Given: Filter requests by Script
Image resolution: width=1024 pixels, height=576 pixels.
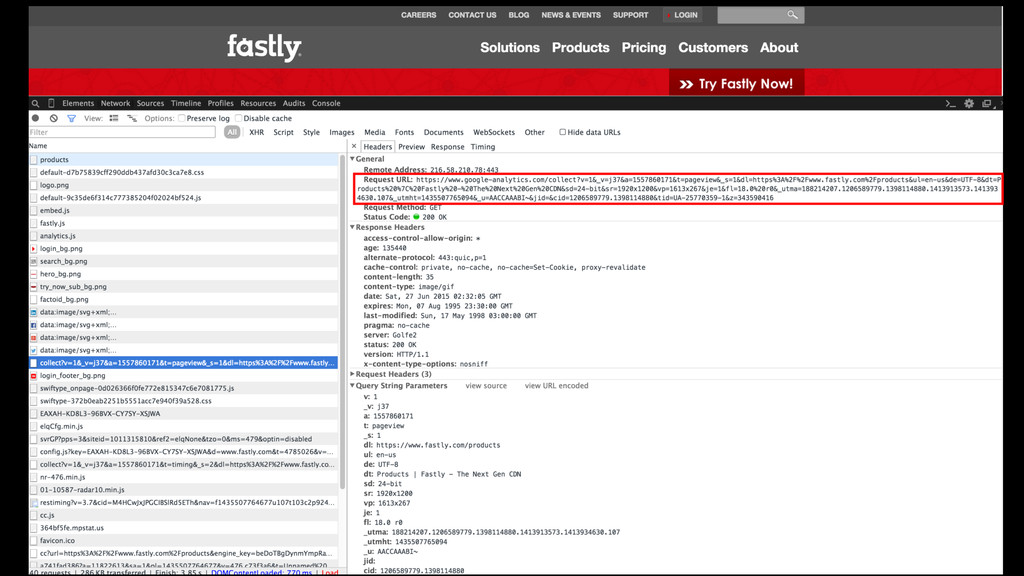Looking at the screenshot, I should [x=283, y=132].
